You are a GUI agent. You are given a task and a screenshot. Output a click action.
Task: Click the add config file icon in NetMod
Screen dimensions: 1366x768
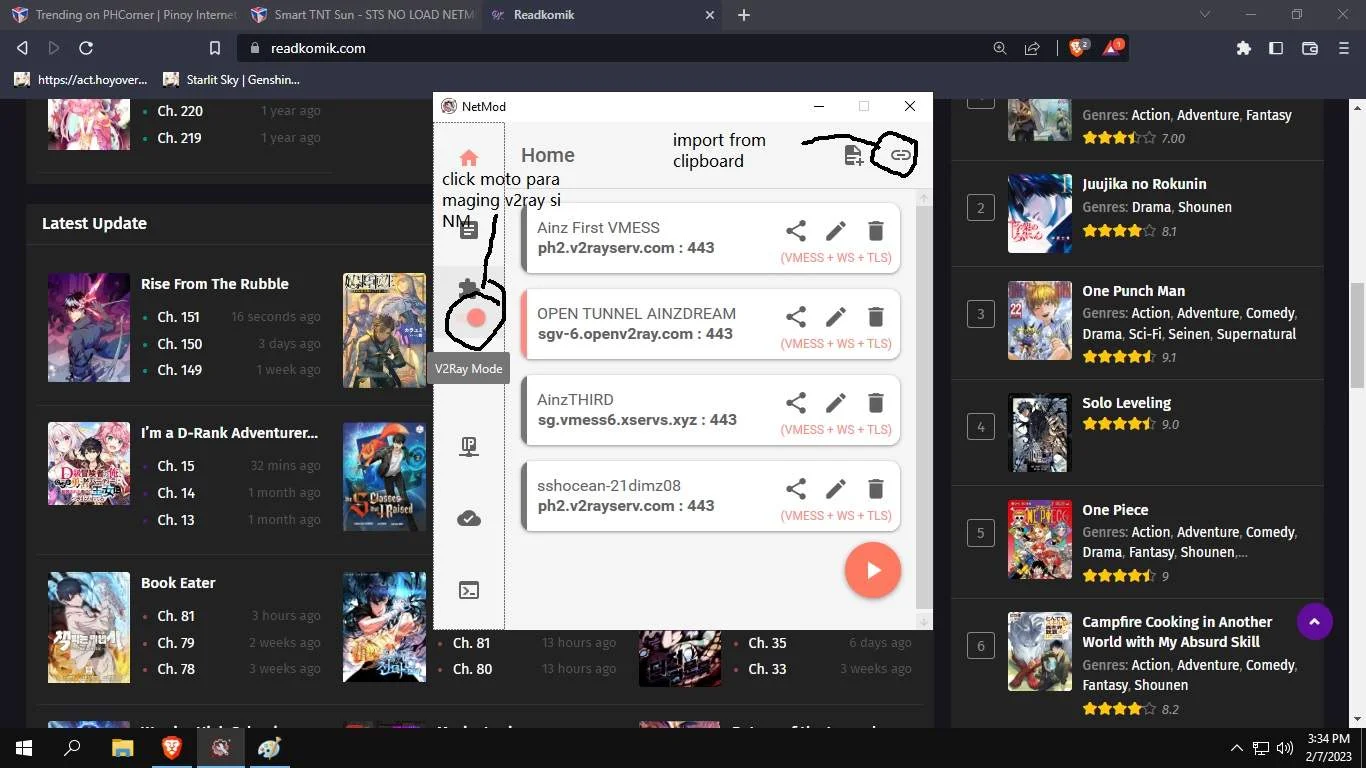pos(853,155)
